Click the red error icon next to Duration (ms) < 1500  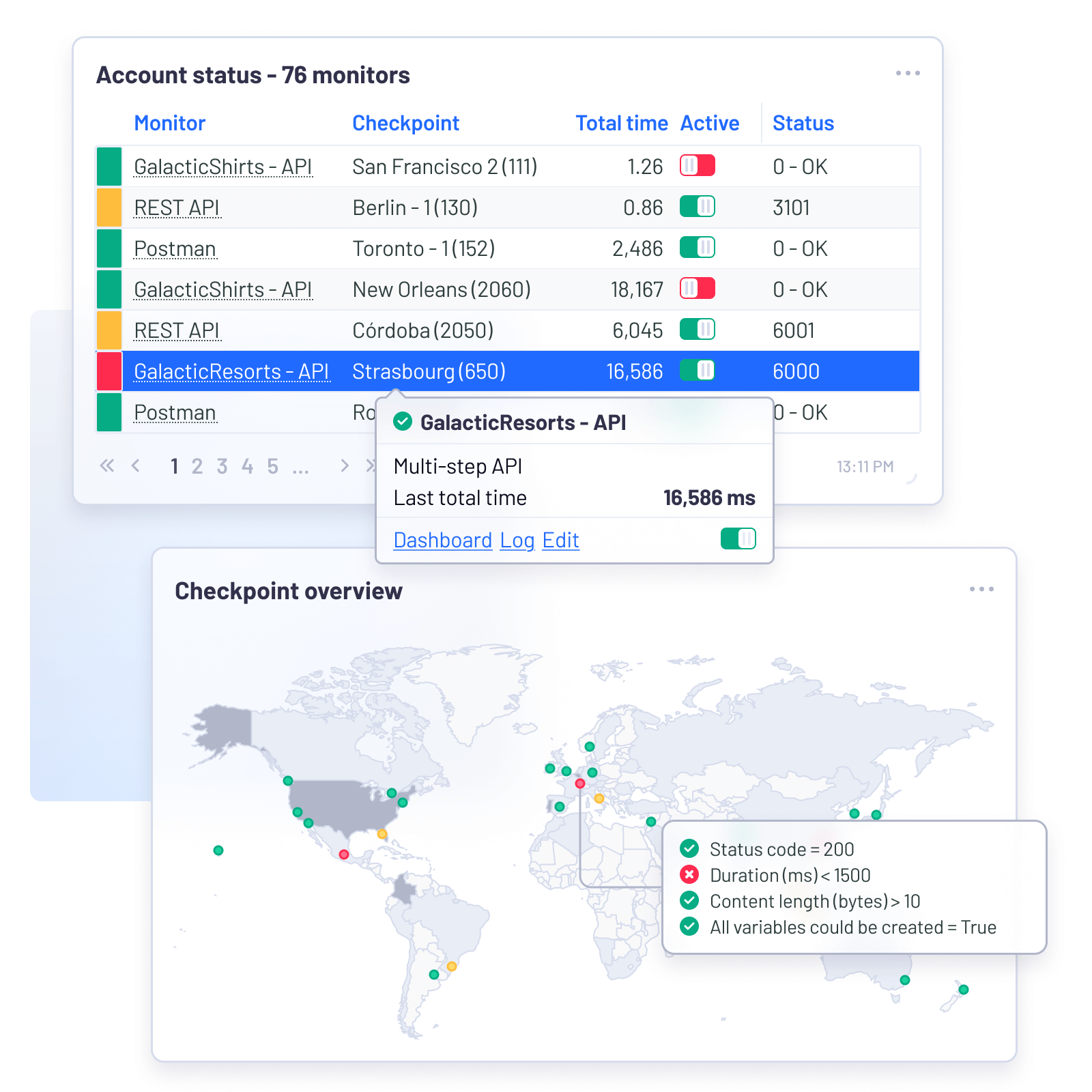pos(689,875)
